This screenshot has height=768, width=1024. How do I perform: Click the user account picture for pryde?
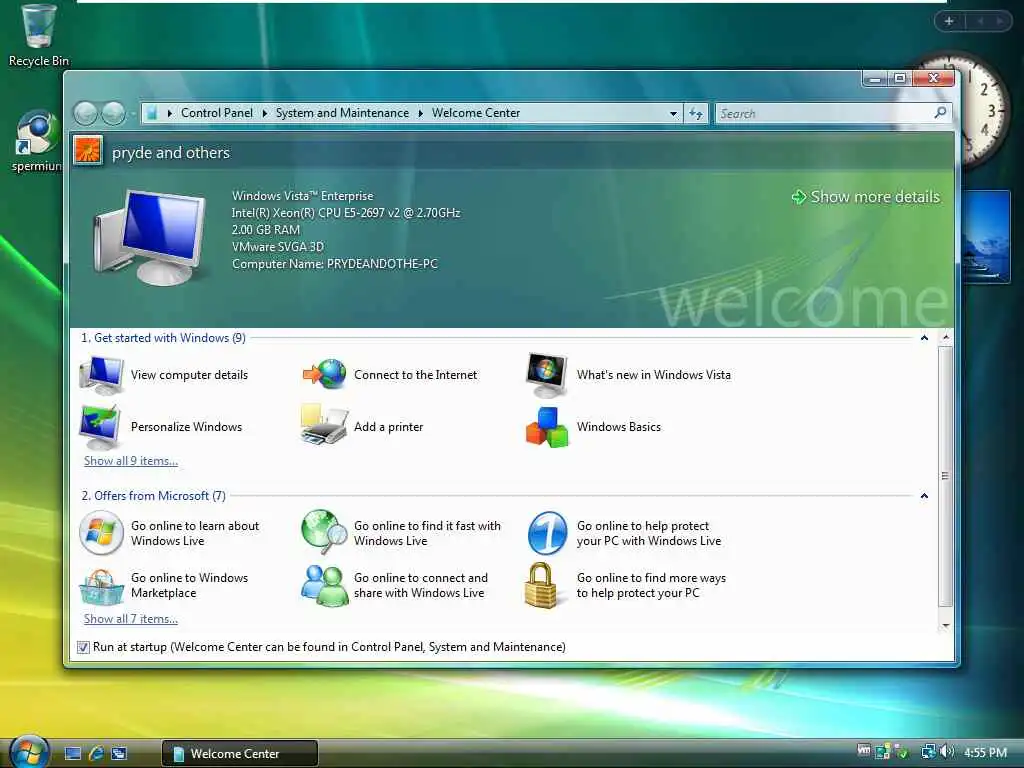point(88,151)
